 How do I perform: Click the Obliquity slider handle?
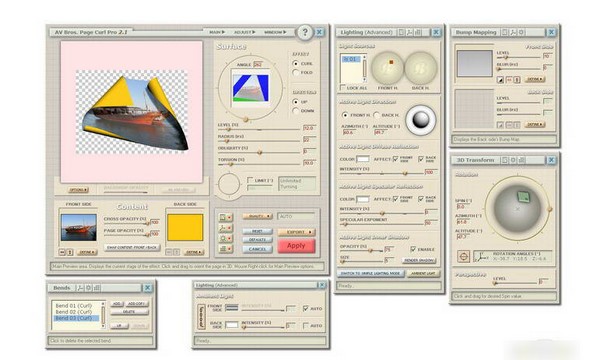(x=260, y=153)
